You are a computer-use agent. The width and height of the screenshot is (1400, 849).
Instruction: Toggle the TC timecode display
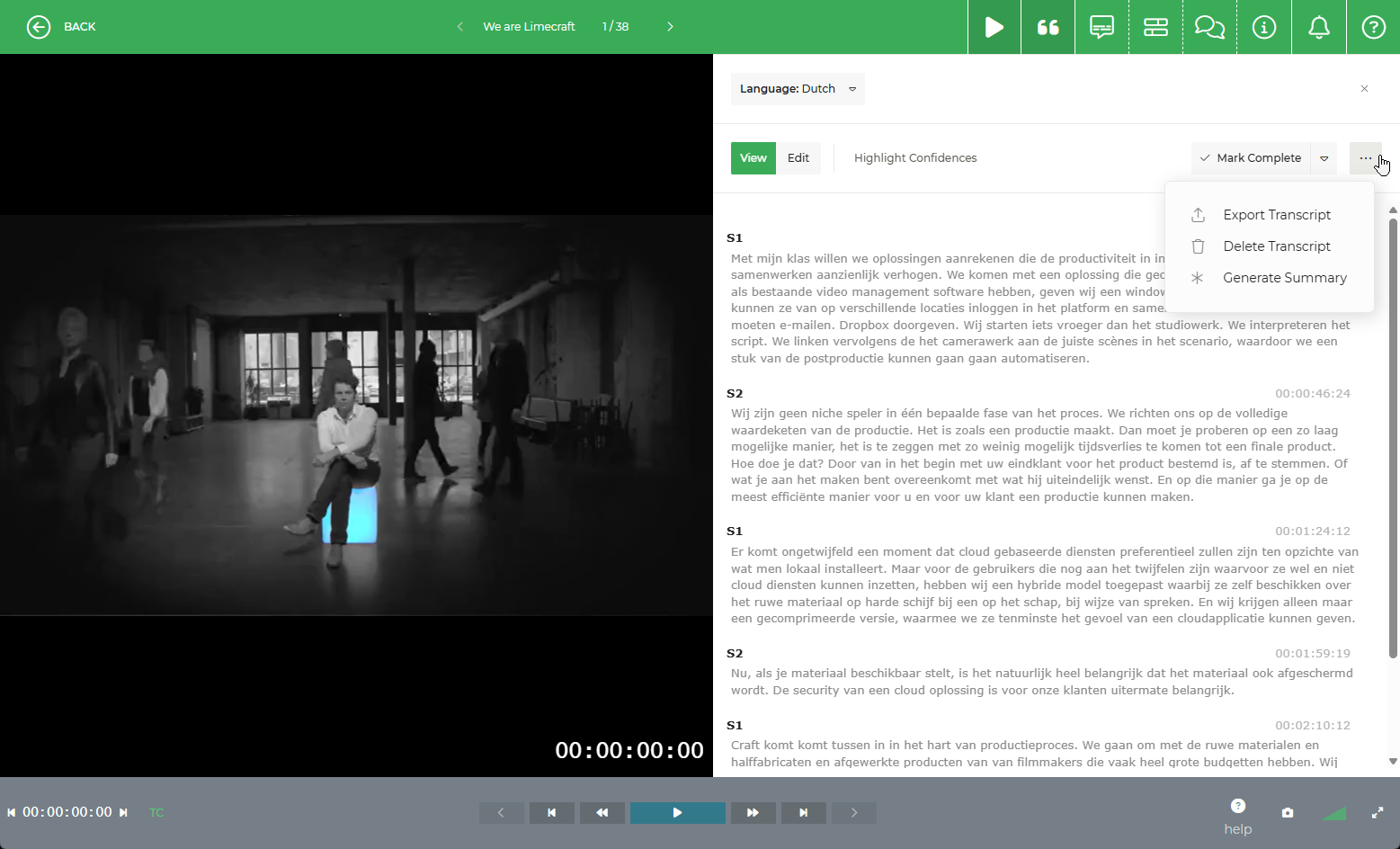[x=156, y=812]
